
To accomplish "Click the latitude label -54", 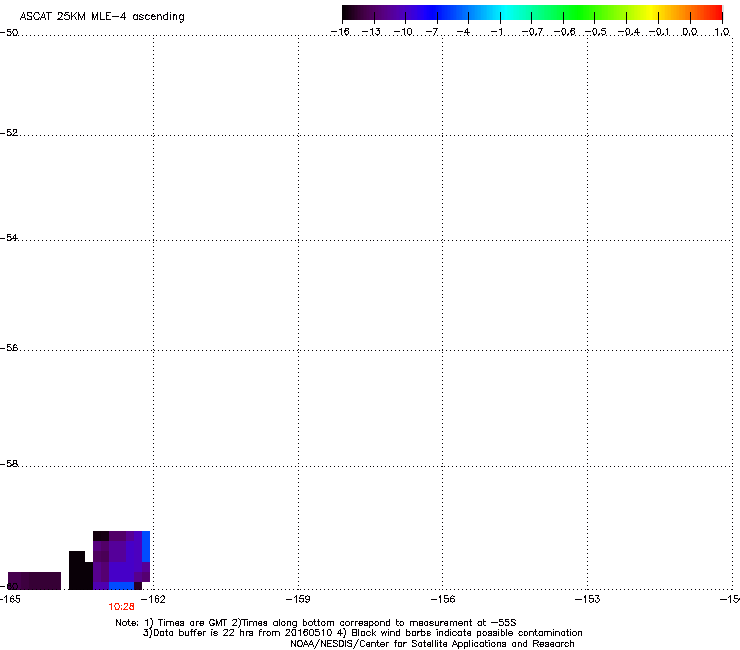I will coord(9,238).
